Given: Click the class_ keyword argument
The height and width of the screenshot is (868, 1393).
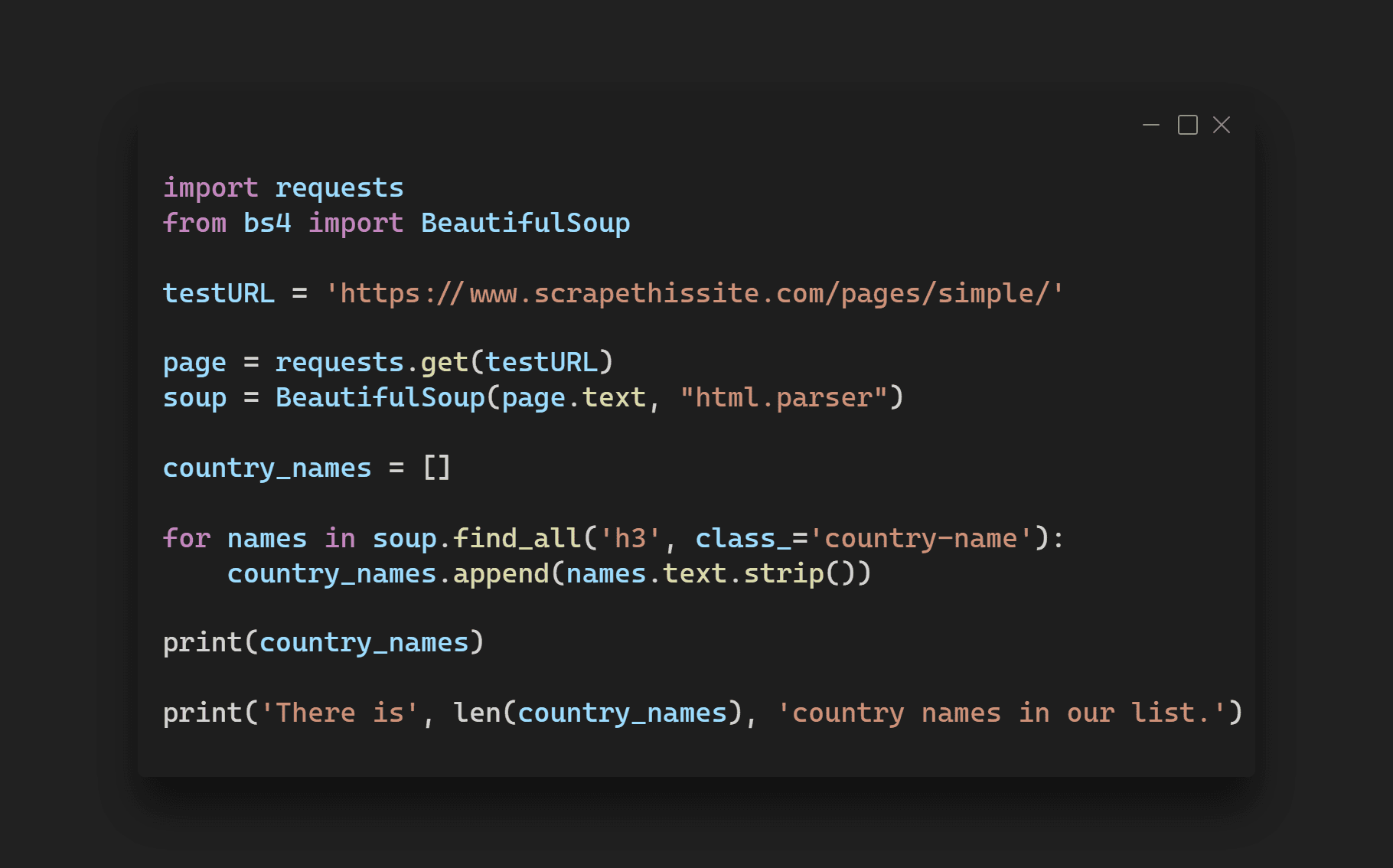Looking at the screenshot, I should 742,538.
